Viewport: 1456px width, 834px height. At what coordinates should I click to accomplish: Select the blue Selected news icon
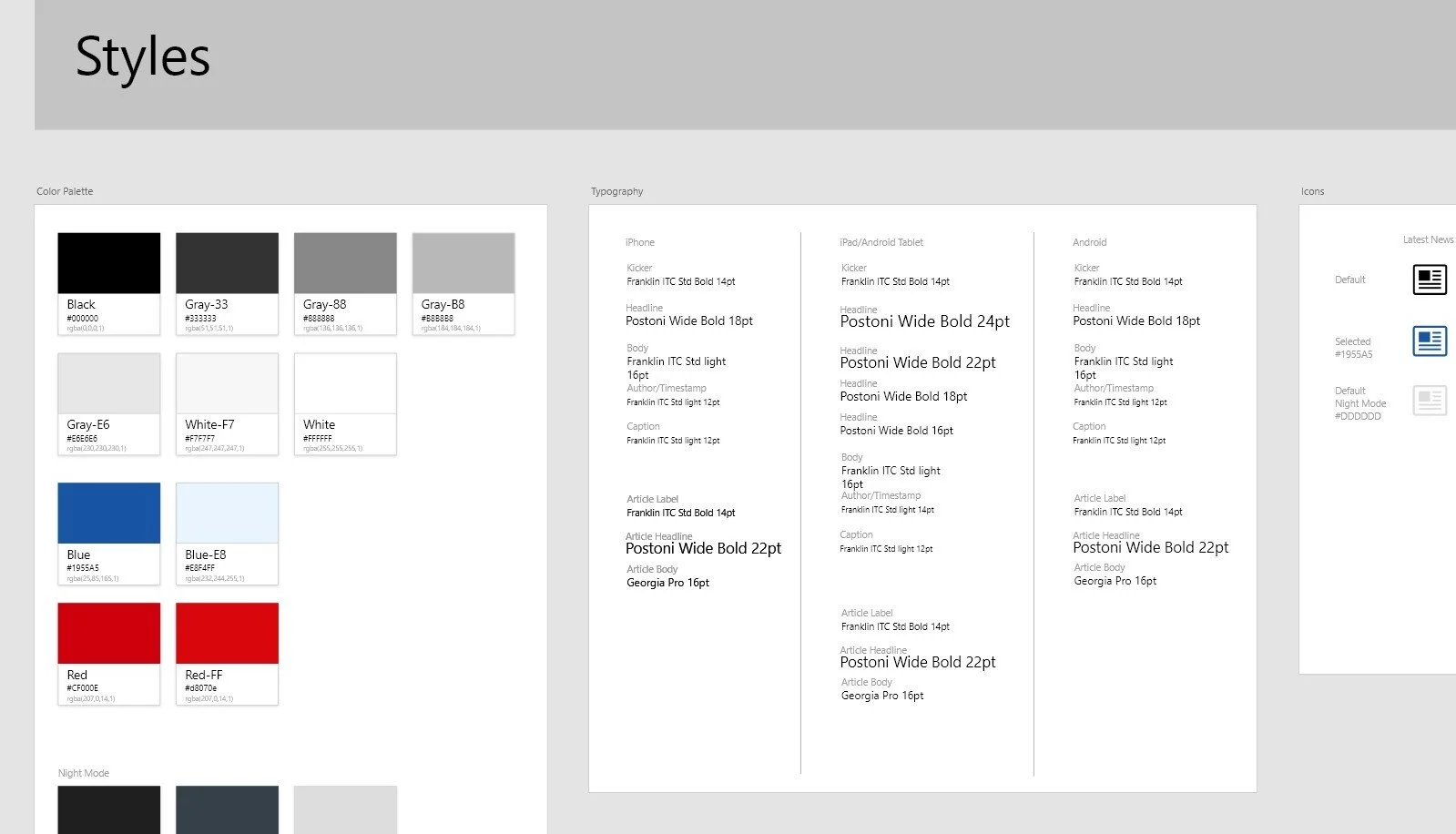(1430, 341)
